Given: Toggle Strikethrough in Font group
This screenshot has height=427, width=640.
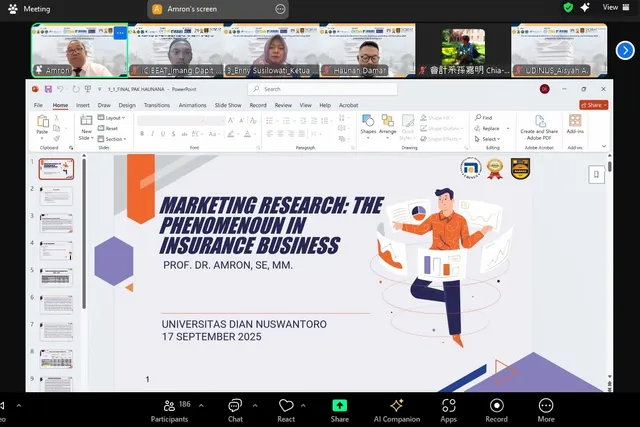Looking at the screenshot, I should (x=184, y=134).
